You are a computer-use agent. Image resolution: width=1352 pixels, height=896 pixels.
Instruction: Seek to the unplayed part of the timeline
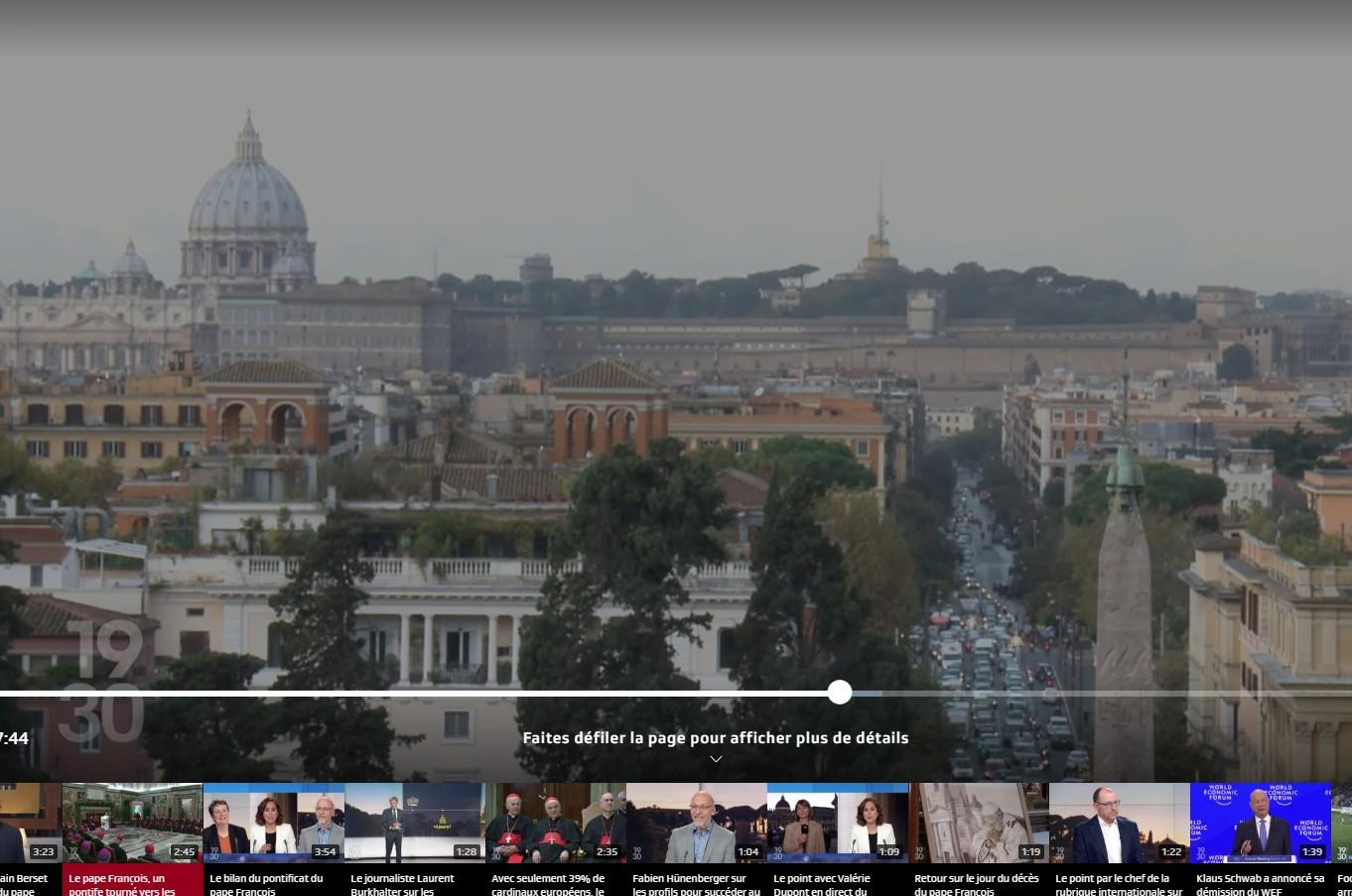point(1092,694)
